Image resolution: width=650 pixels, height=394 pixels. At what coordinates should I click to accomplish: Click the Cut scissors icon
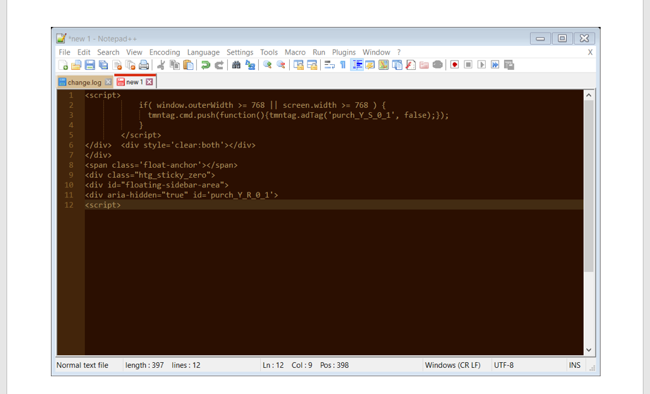(161, 65)
